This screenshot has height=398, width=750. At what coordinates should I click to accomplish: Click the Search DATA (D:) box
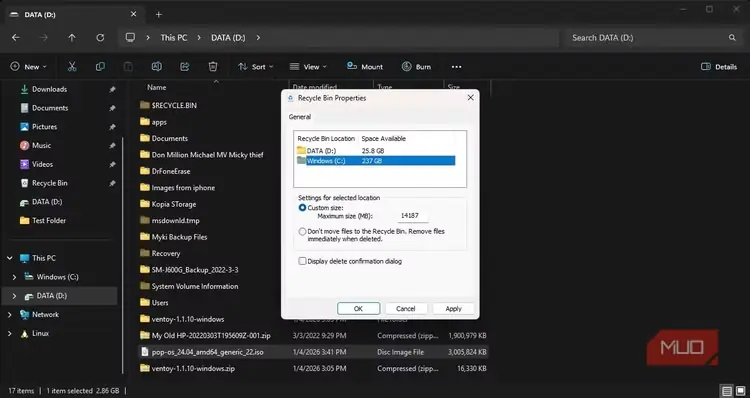[x=653, y=37]
